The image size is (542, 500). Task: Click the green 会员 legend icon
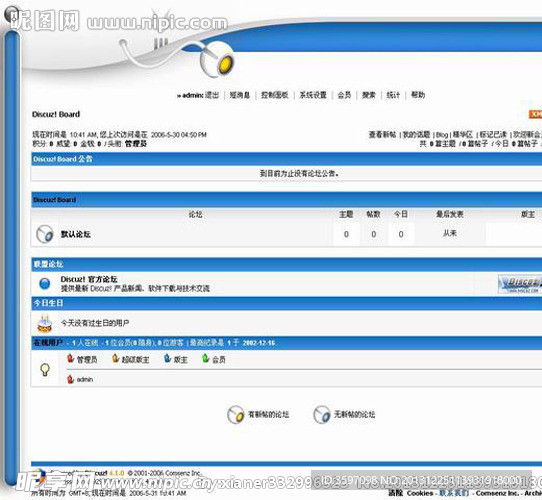206,359
